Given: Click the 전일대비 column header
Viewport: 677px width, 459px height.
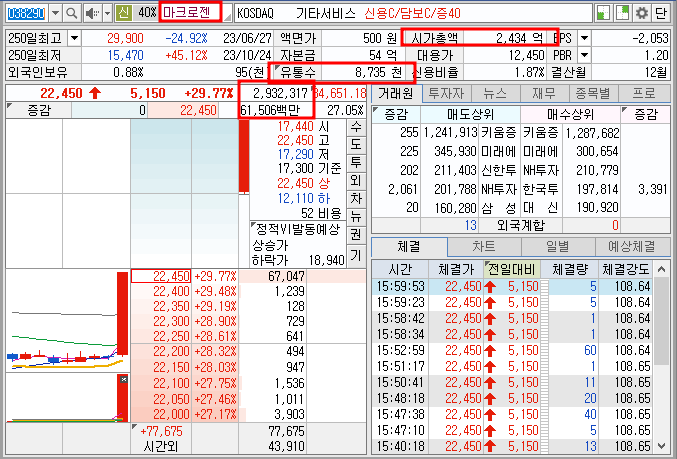Looking at the screenshot, I should pyautogui.click(x=512, y=270).
